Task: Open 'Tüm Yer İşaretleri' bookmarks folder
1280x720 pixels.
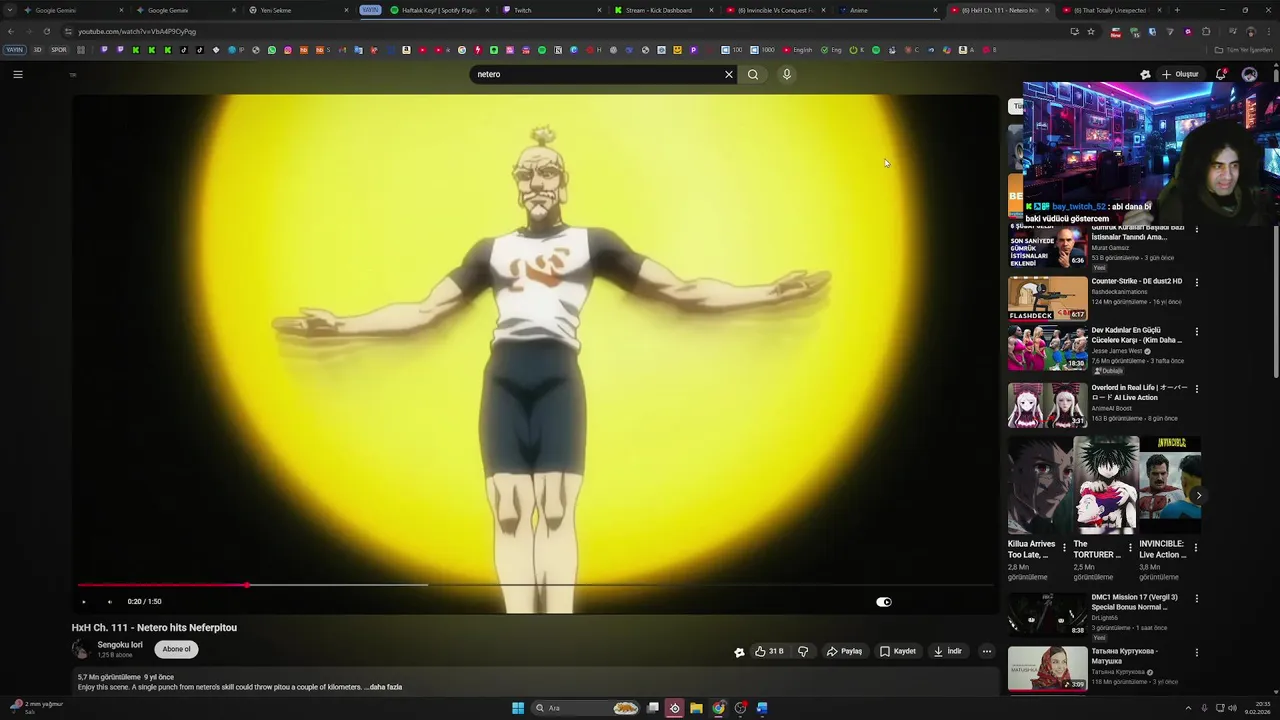Action: click(1243, 50)
